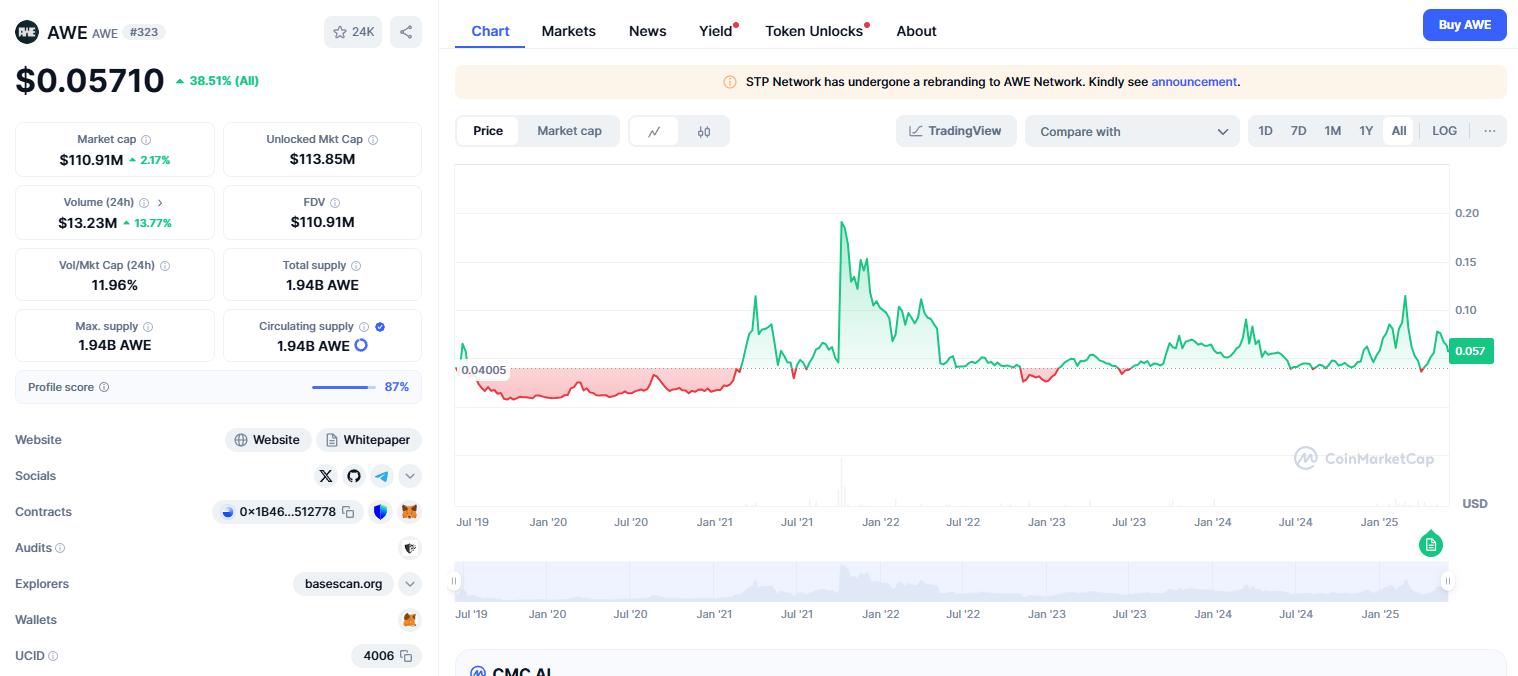Image resolution: width=1518 pixels, height=676 pixels.
Task: Open the X (Twitter) social link
Action: [326, 476]
